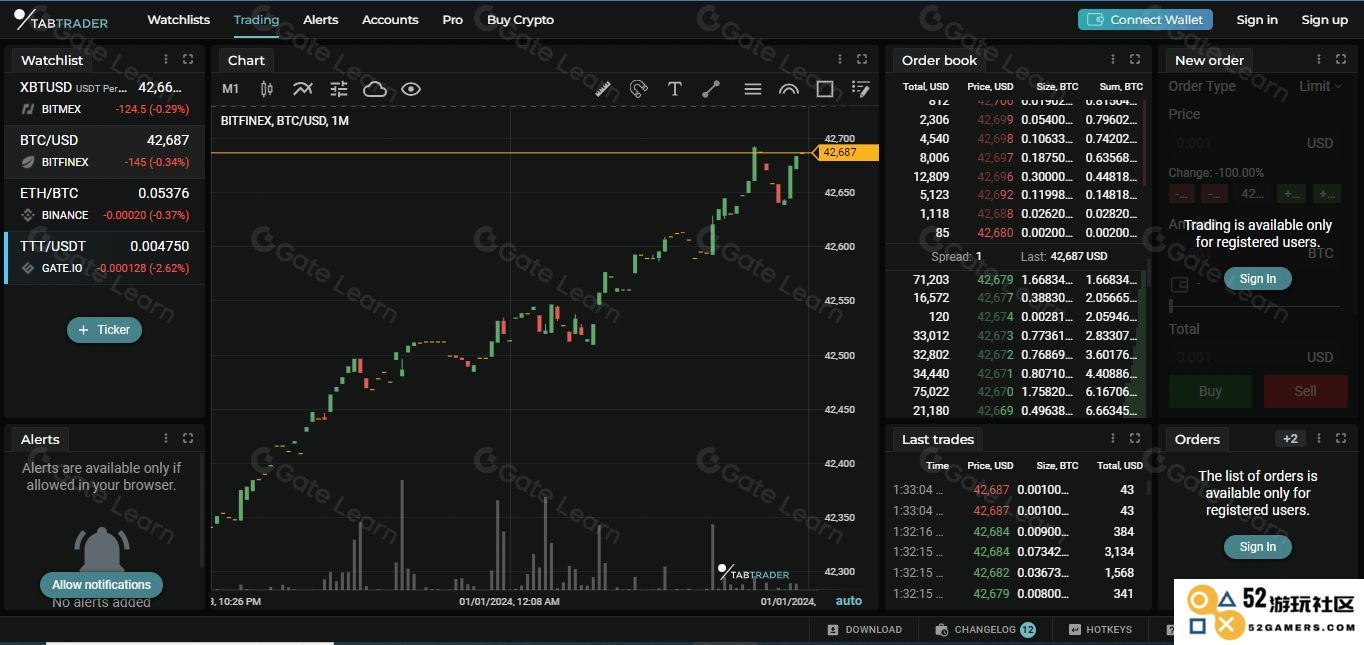Click the amount slider handle in New order
This screenshot has width=1364, height=645.
click(1172, 307)
